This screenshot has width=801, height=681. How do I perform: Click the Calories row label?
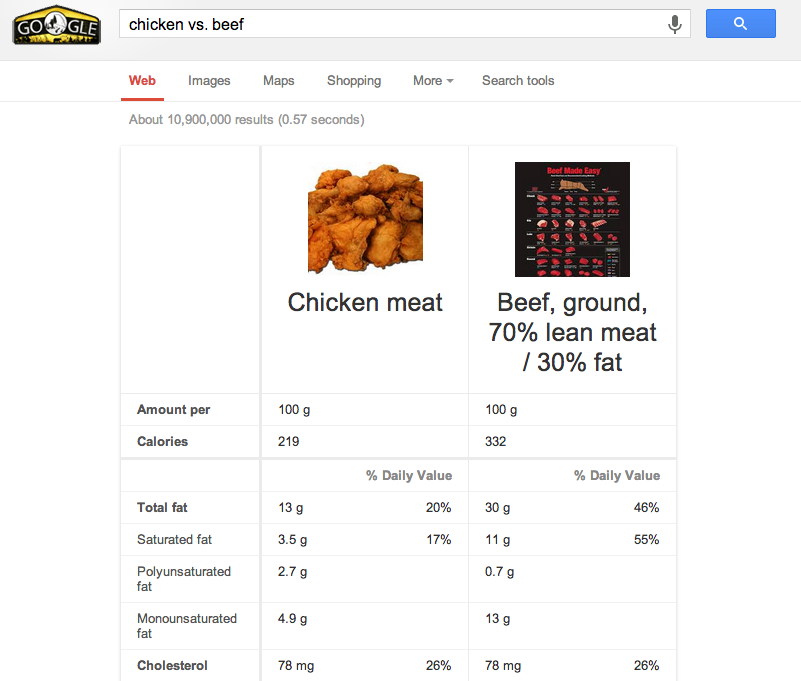pos(162,441)
